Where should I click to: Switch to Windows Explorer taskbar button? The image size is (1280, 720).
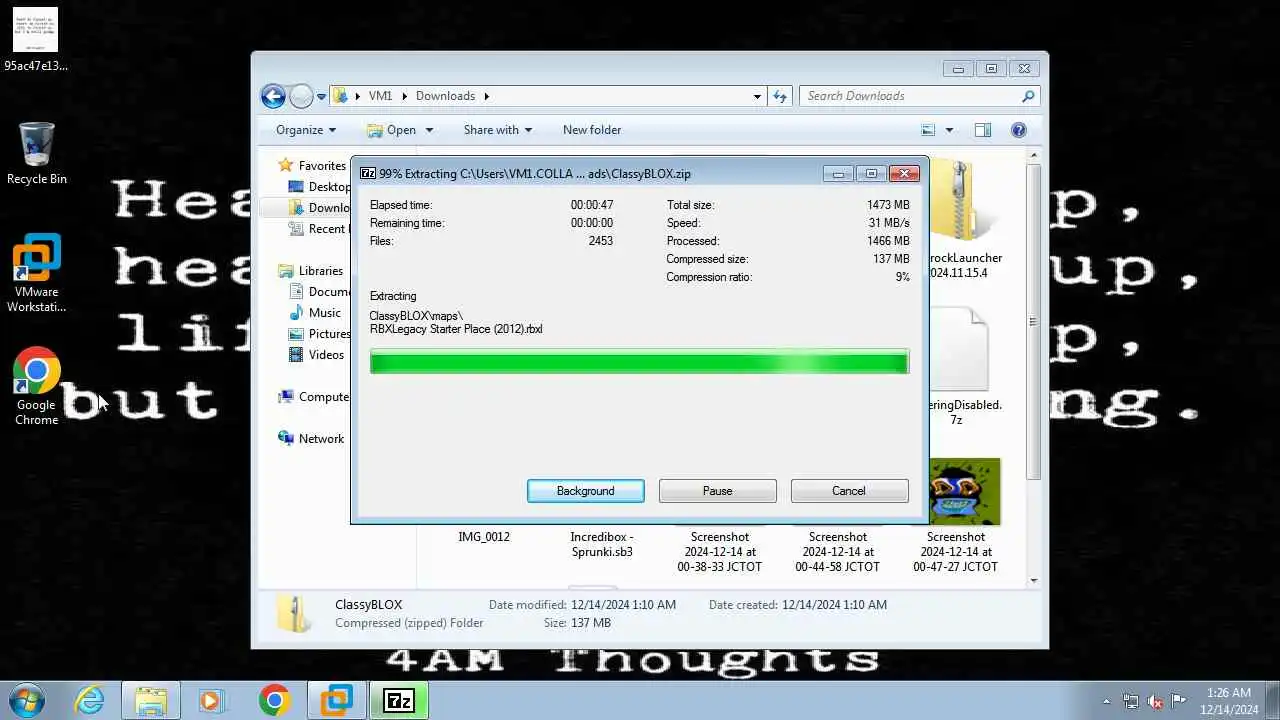(x=151, y=700)
